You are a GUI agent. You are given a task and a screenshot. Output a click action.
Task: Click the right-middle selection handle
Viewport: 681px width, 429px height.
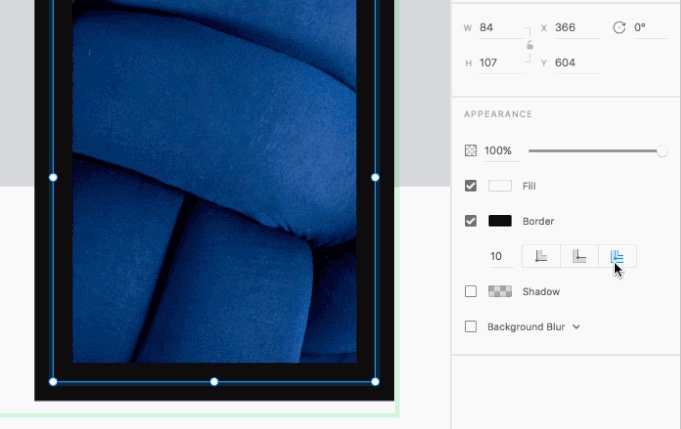pos(375,177)
